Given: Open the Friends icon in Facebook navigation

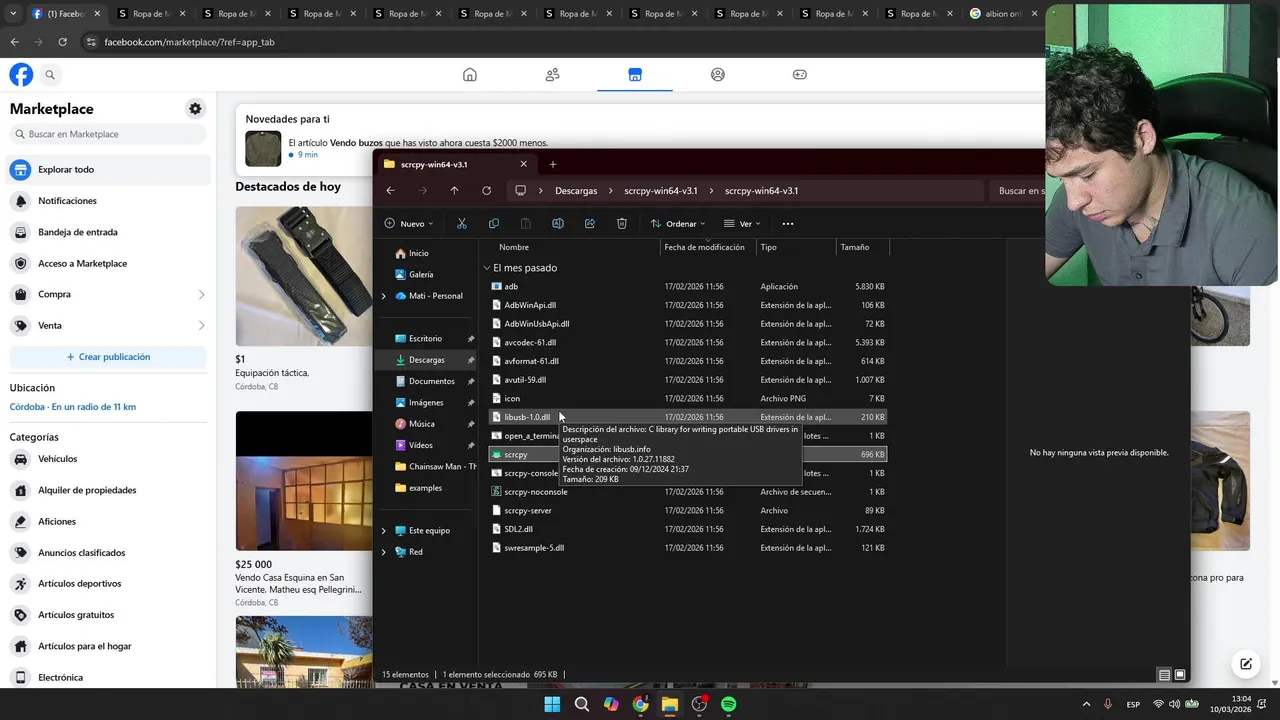Looking at the screenshot, I should click(552, 75).
